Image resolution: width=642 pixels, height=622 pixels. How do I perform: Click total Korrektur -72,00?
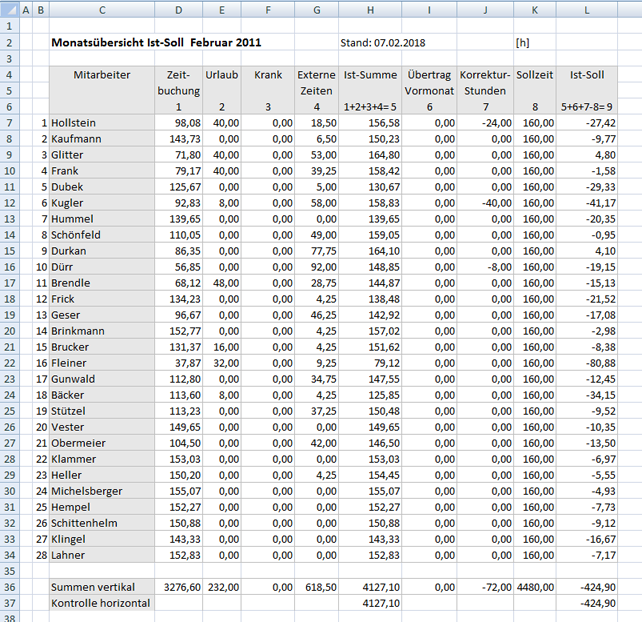[x=485, y=587]
